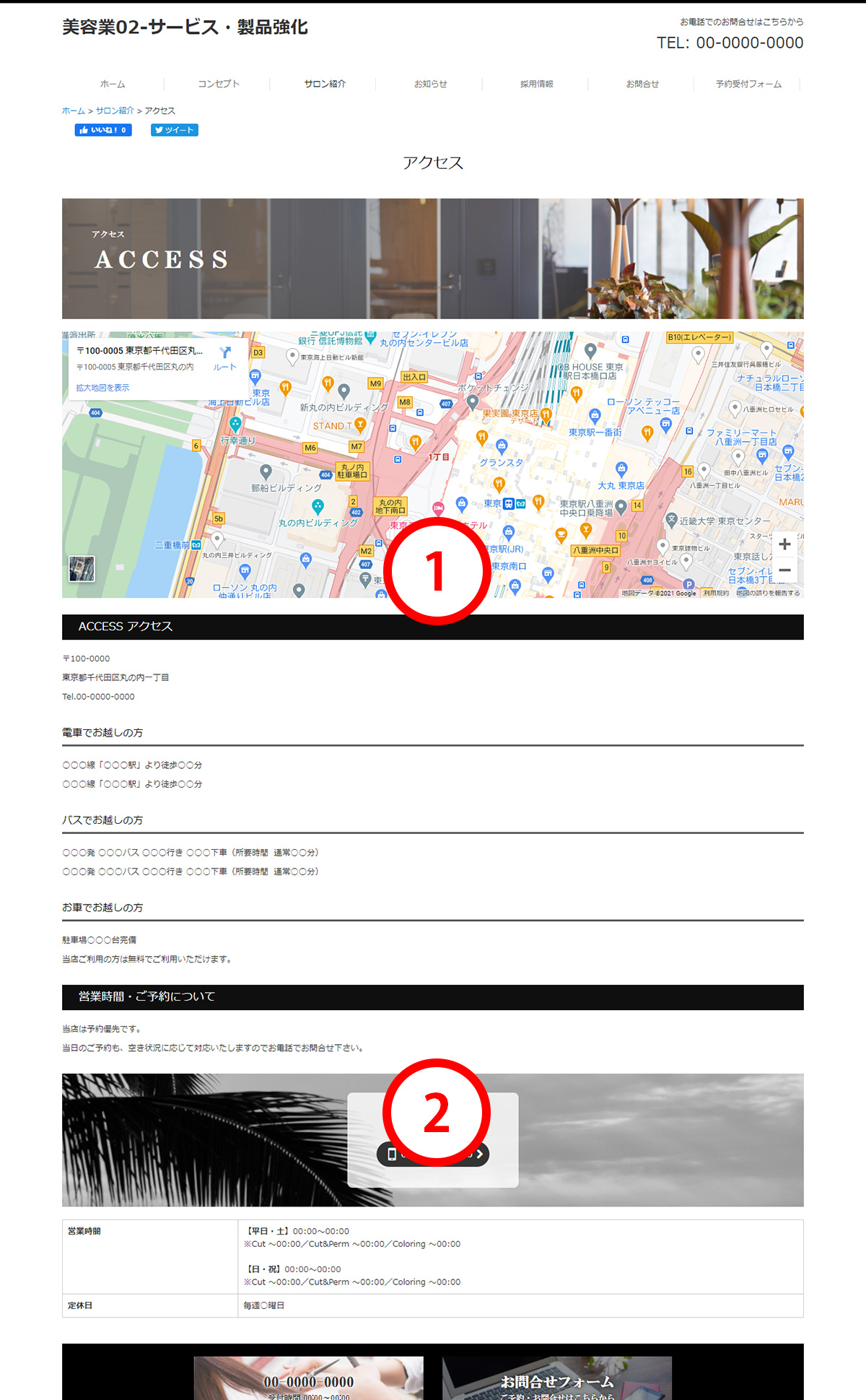The height and width of the screenshot is (1400, 866).
Task: Open the サロン紹介 navigation menu item
Action: pyautogui.click(x=325, y=84)
